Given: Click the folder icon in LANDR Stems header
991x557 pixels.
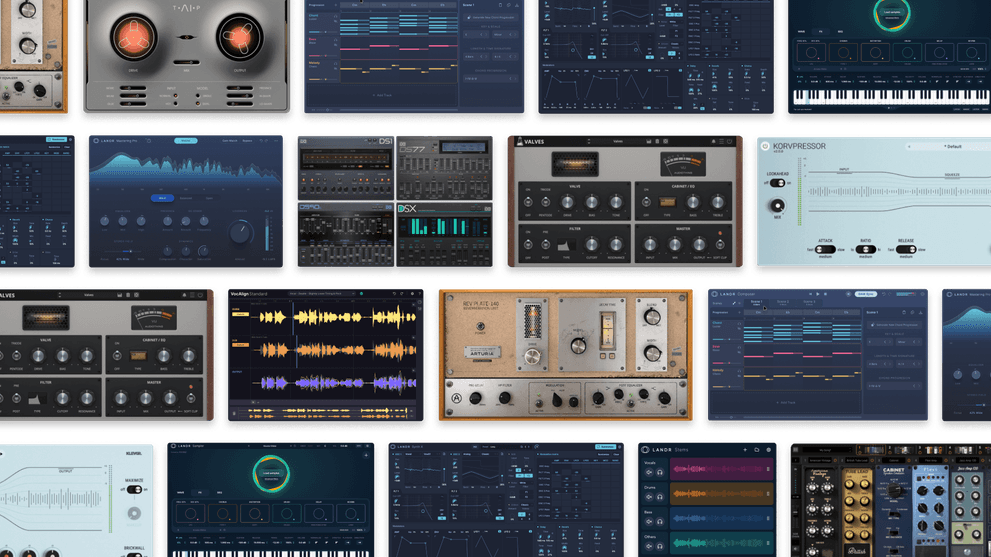Looking at the screenshot, I should point(757,450).
